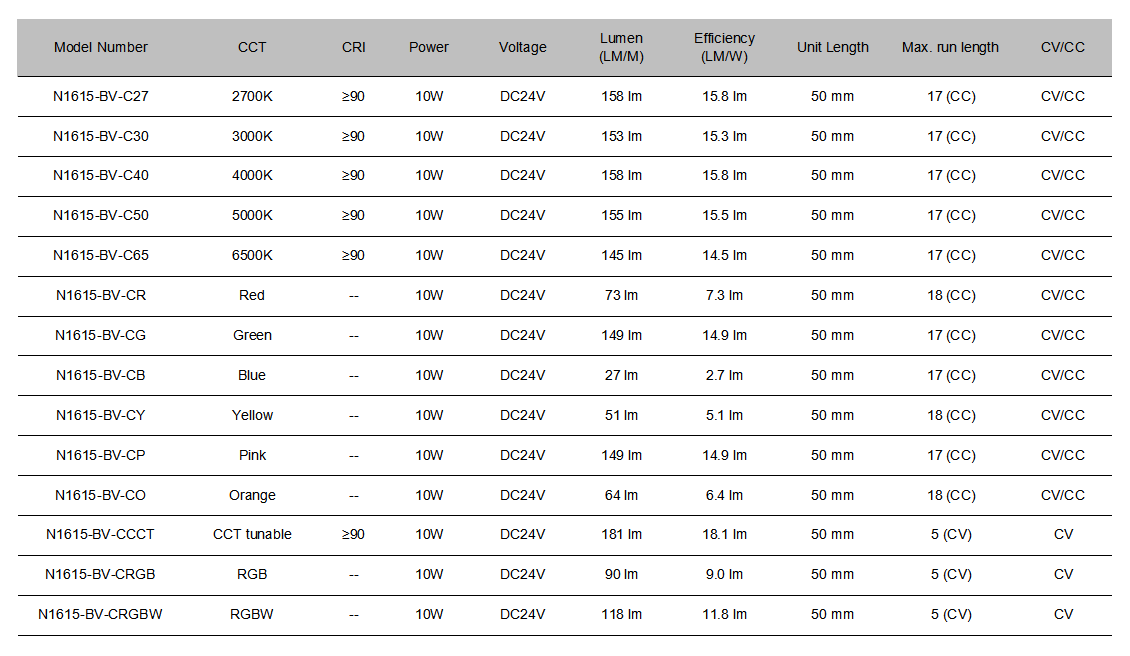Select the Orange color cell
The height and width of the screenshot is (656, 1130).
point(252,495)
